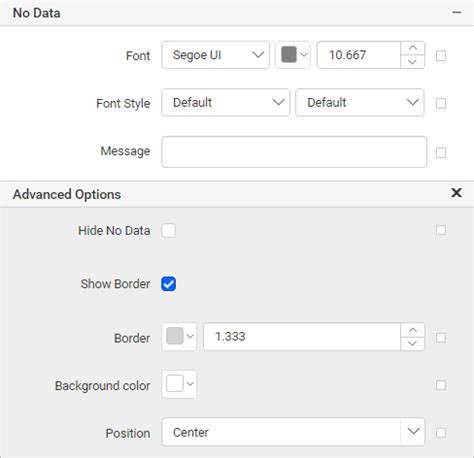The image size is (474, 458).
Task: Increase border width with up arrow
Action: tap(413, 330)
